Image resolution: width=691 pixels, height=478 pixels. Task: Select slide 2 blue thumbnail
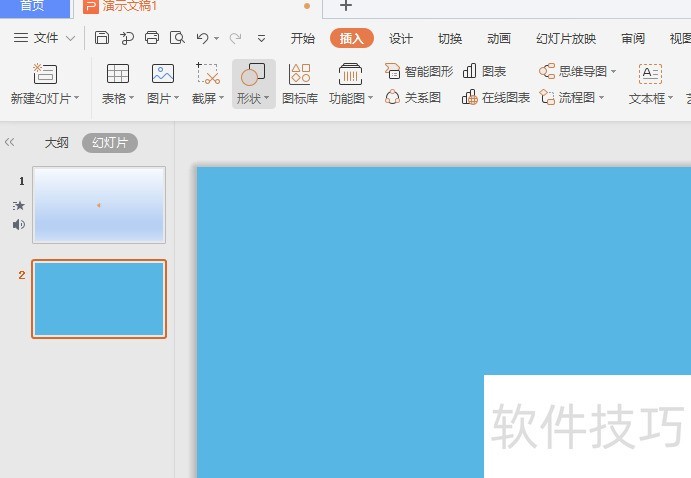pyautogui.click(x=99, y=299)
